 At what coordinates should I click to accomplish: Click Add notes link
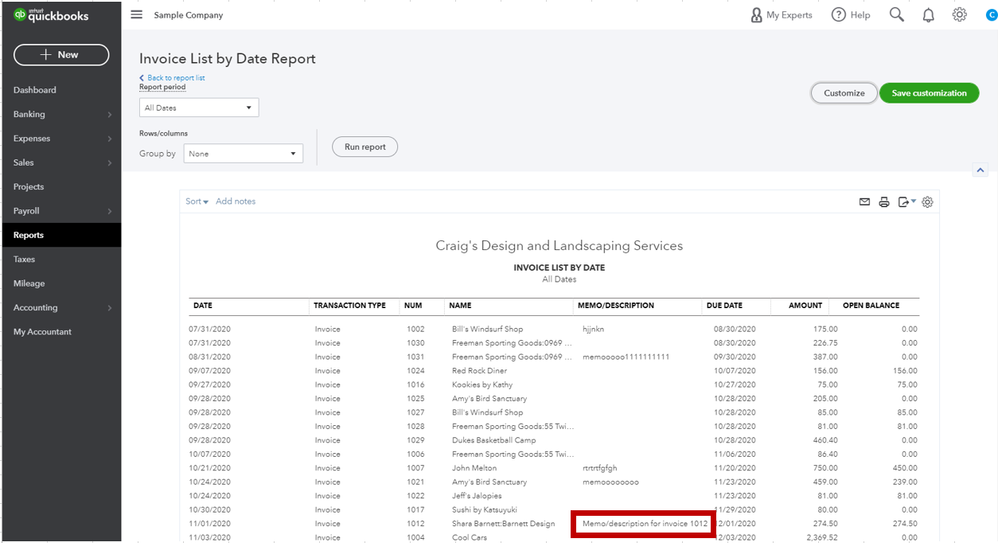click(x=235, y=201)
